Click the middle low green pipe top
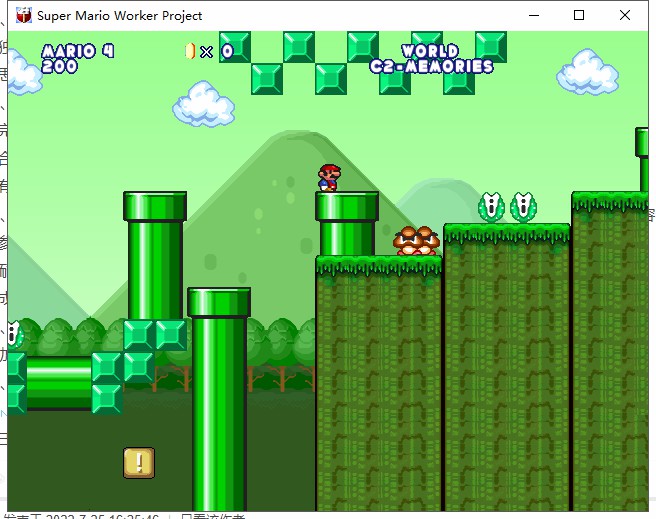 (219, 302)
